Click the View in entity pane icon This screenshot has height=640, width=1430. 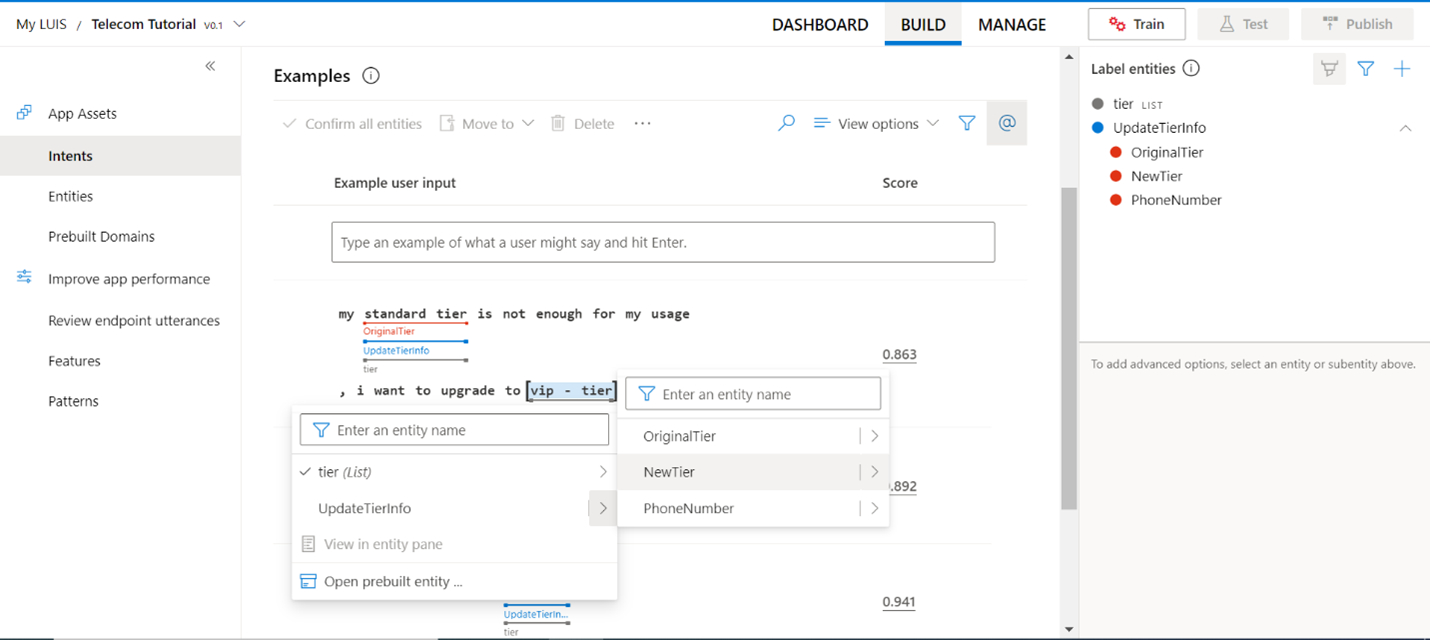tap(309, 544)
